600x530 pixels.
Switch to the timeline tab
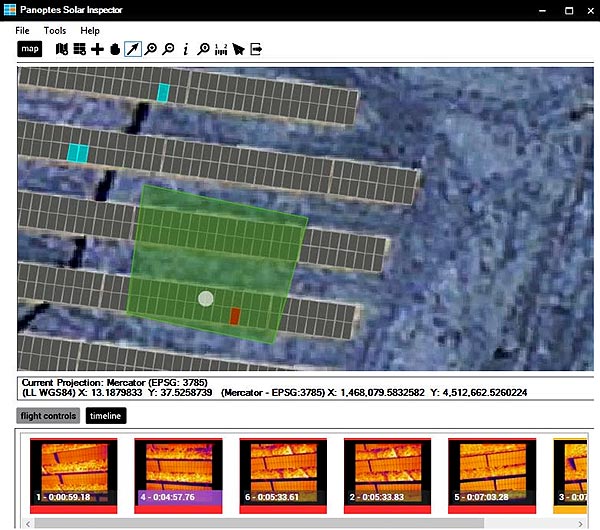(x=106, y=416)
